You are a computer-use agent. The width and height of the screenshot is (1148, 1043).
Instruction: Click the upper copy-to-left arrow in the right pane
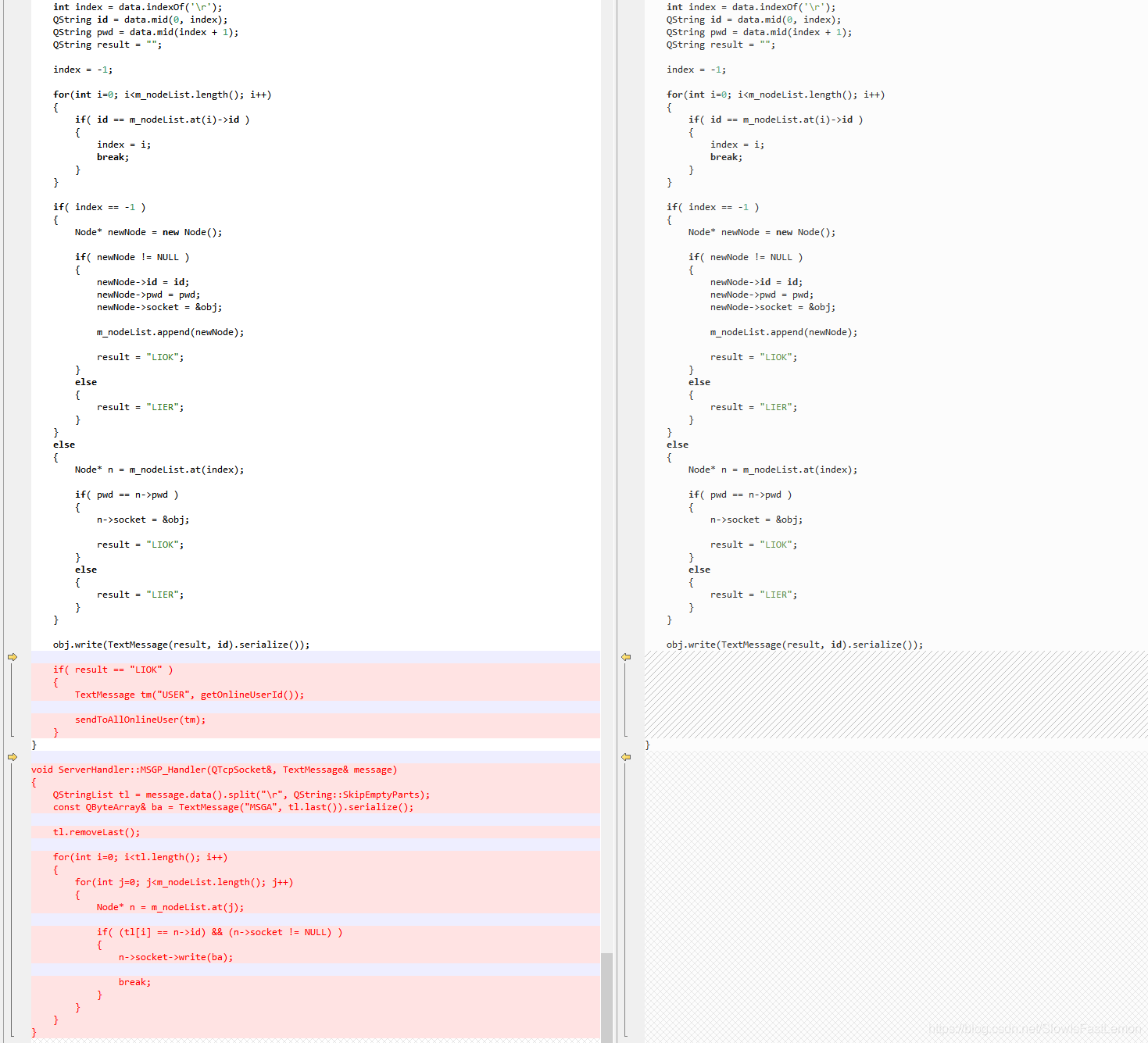pos(626,657)
